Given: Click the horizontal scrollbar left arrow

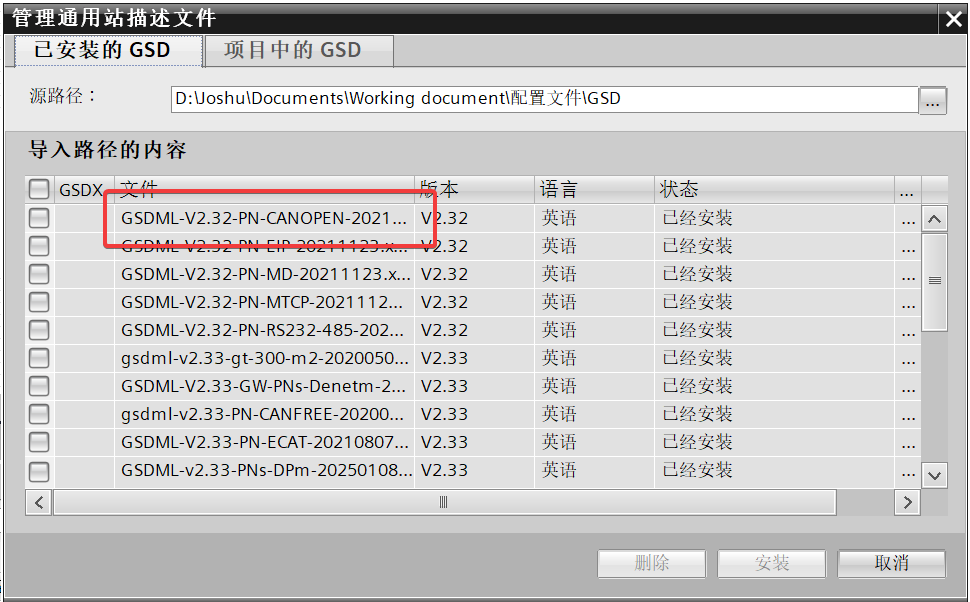Looking at the screenshot, I should click(39, 502).
